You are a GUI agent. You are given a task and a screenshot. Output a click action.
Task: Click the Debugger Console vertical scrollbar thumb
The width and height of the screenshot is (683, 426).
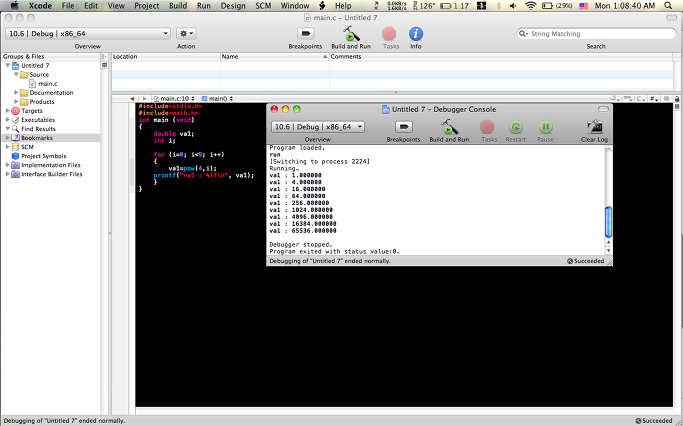click(608, 222)
